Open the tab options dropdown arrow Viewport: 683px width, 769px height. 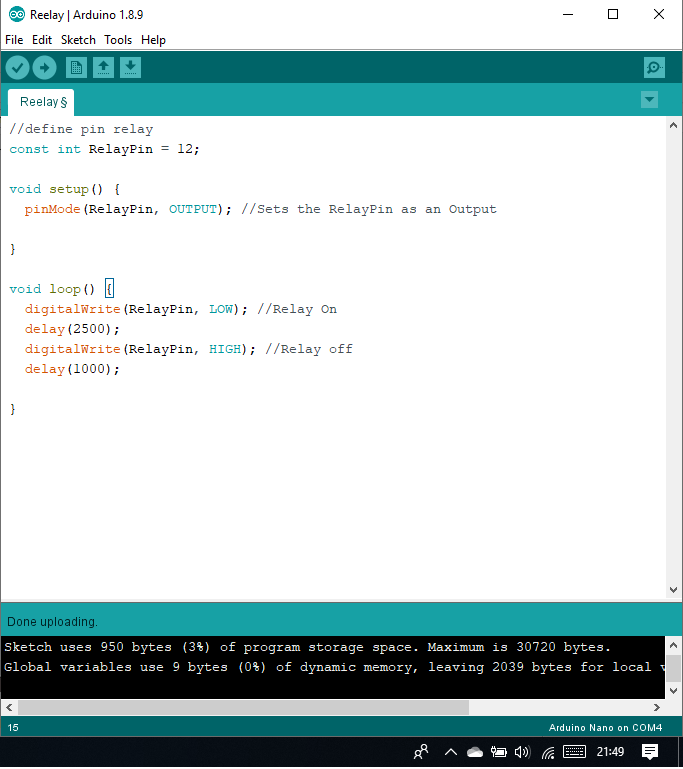649,100
